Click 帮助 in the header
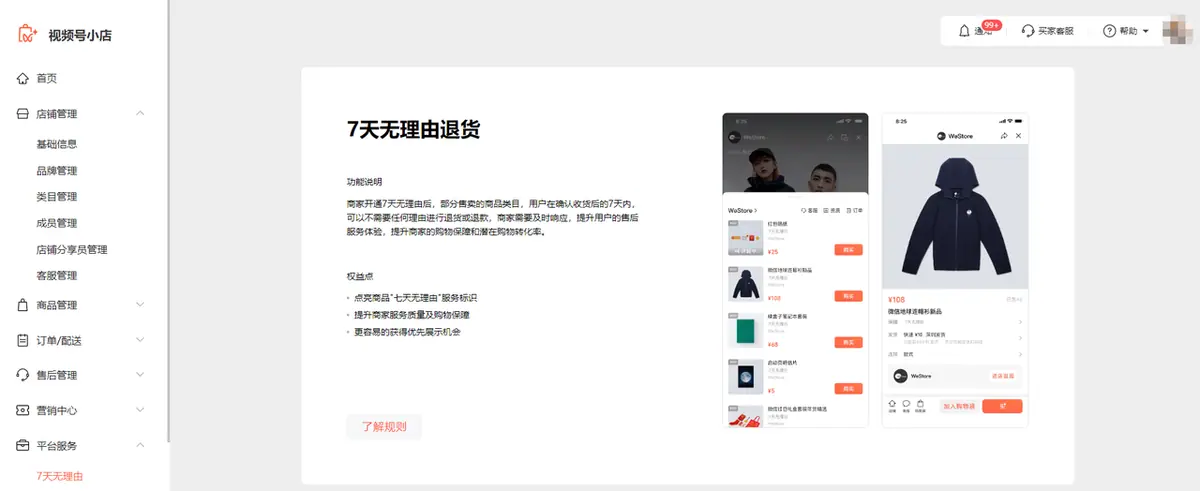 point(1128,31)
